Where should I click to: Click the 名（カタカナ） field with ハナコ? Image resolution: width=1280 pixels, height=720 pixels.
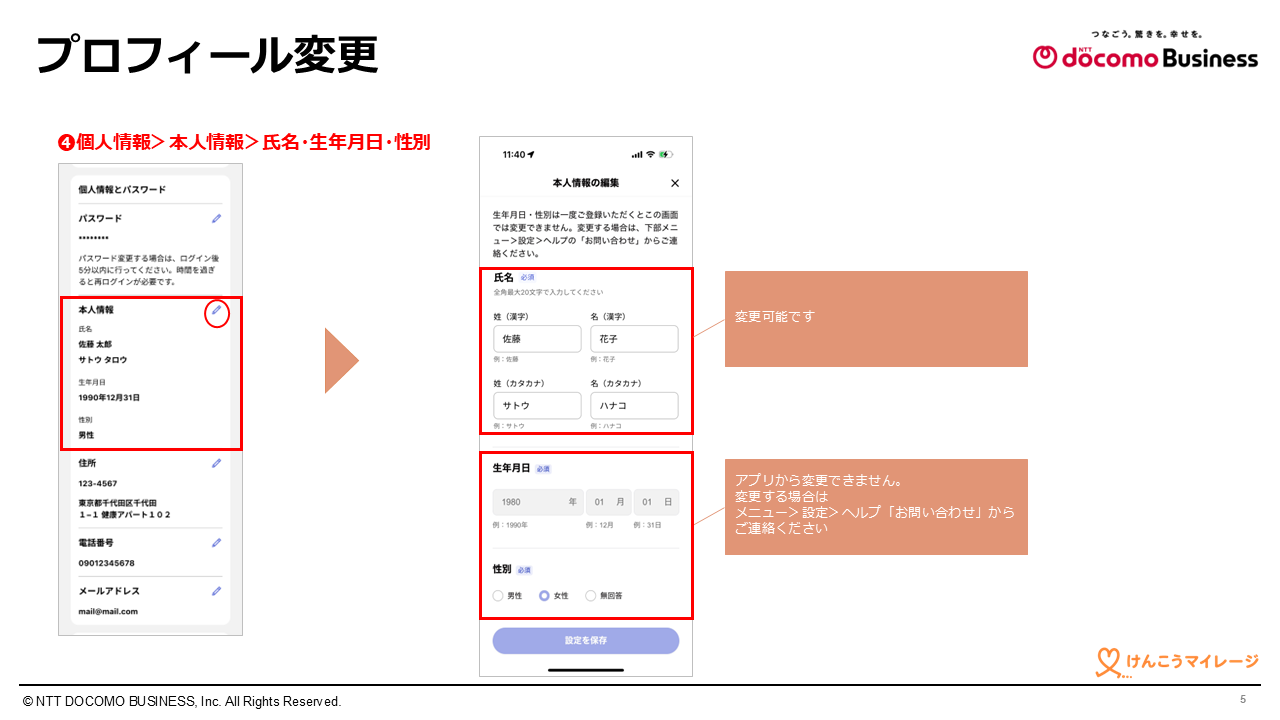(x=634, y=406)
